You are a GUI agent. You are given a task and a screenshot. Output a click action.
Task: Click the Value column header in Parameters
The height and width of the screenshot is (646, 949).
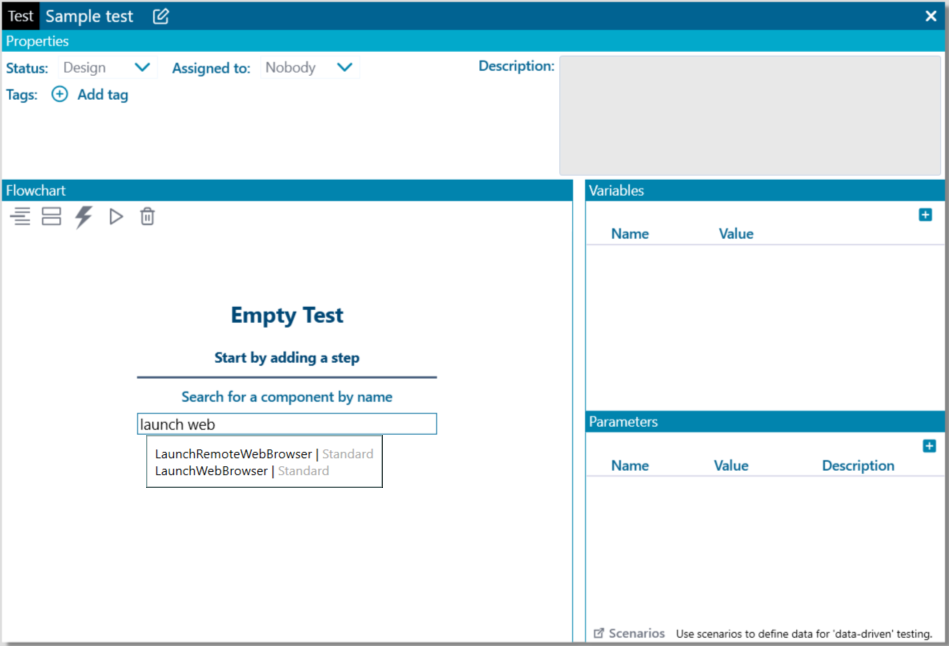[x=731, y=466]
